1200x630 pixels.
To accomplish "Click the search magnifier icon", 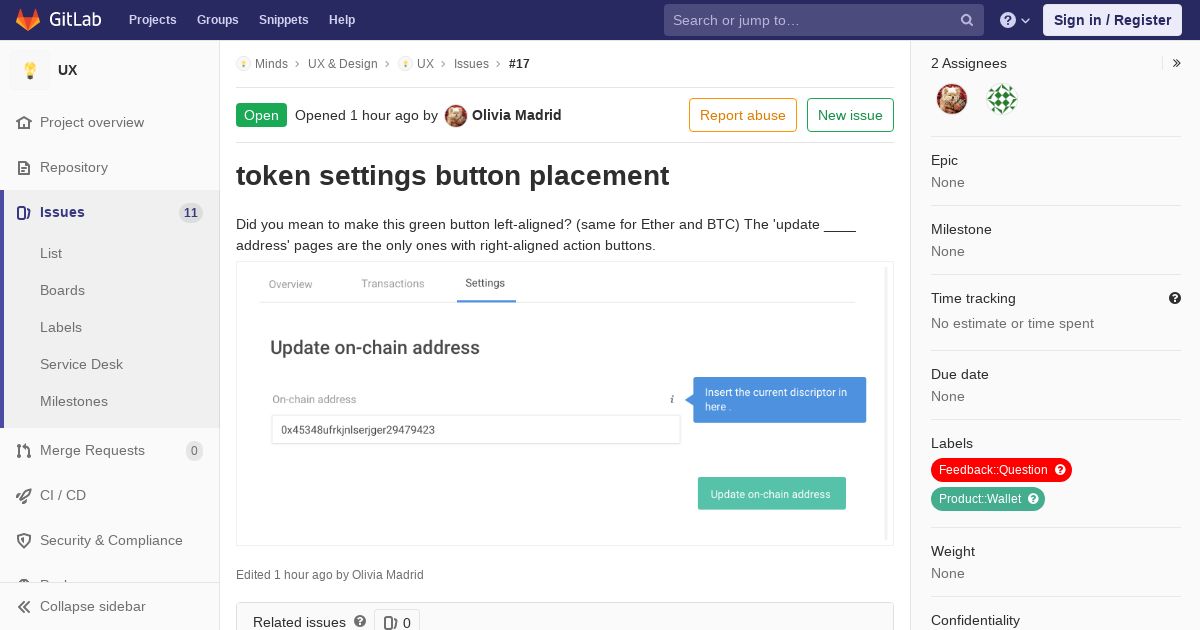I will (967, 20).
